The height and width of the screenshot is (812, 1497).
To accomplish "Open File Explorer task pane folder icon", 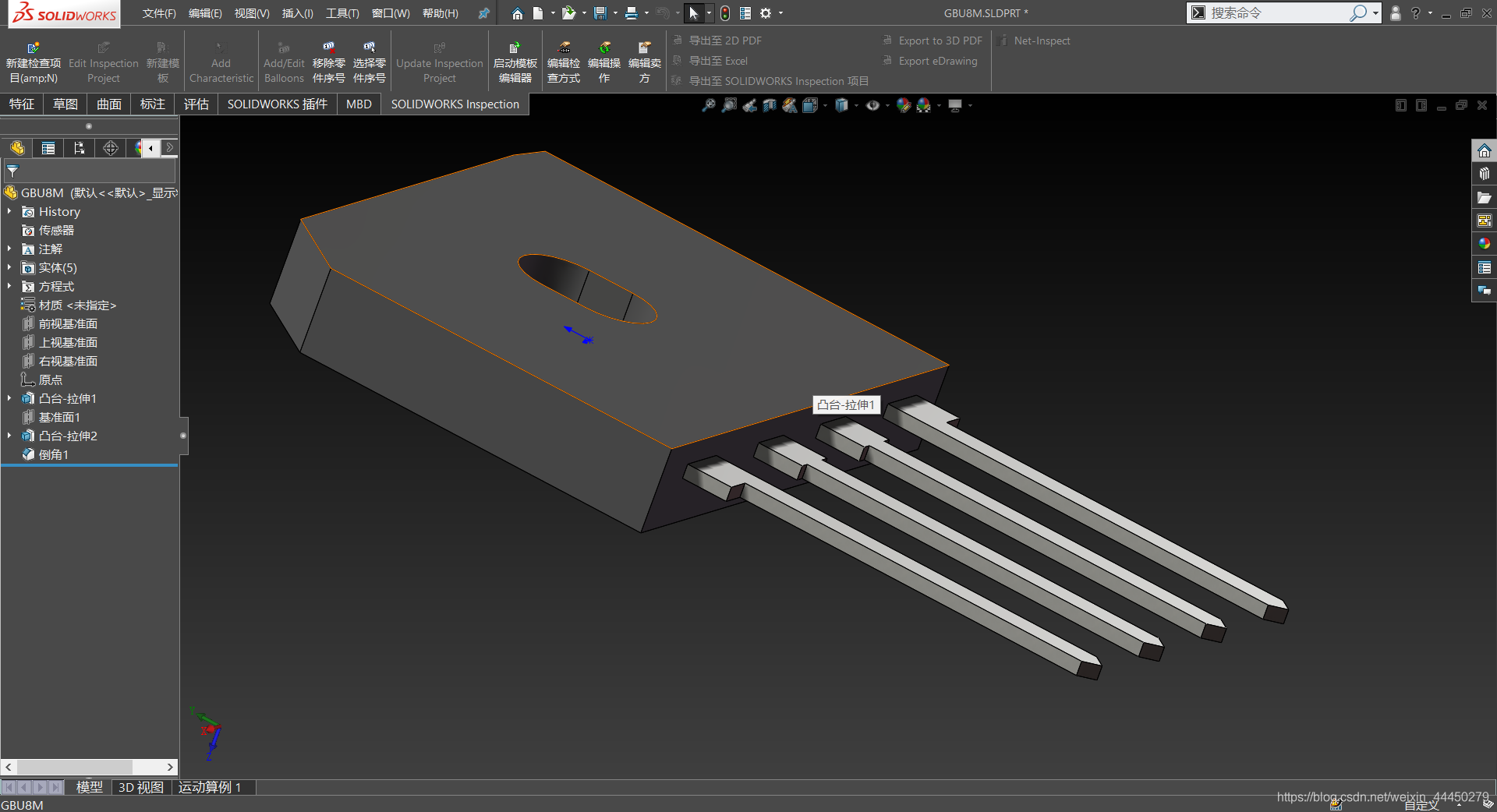I will click(x=1485, y=197).
